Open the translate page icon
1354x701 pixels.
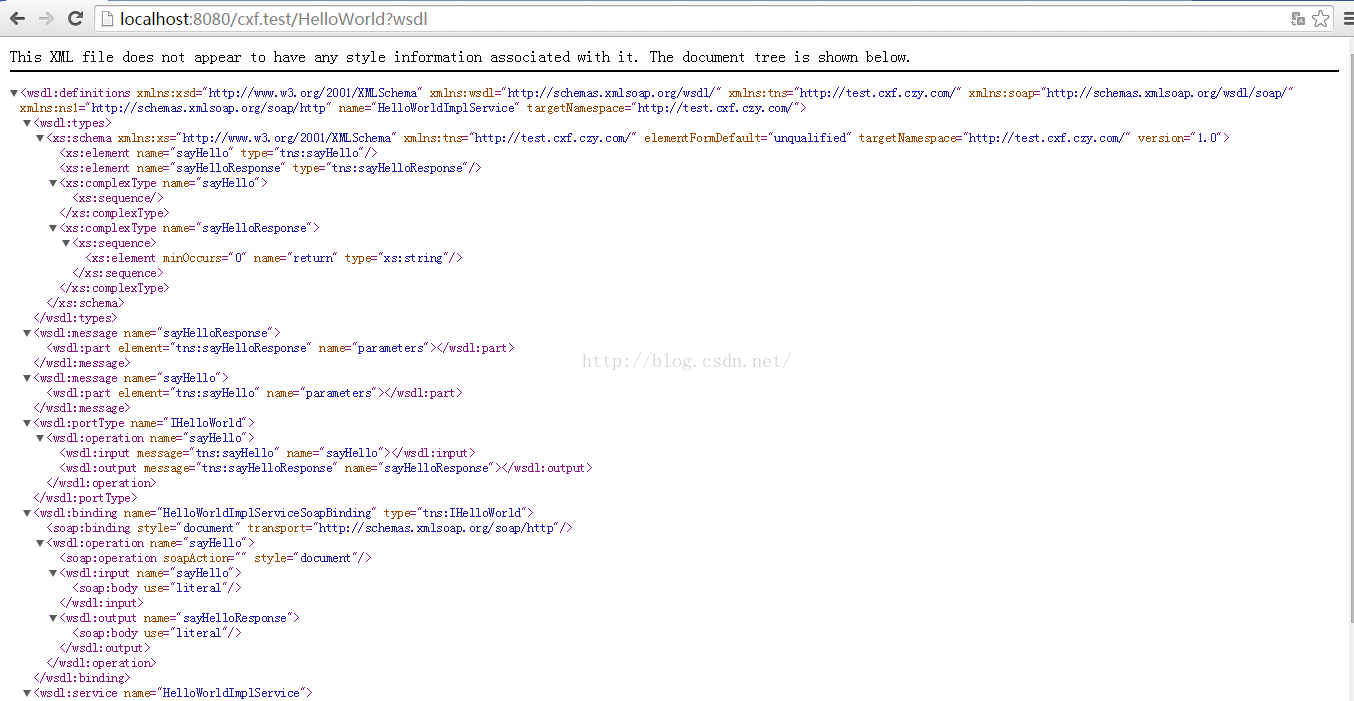[1298, 19]
